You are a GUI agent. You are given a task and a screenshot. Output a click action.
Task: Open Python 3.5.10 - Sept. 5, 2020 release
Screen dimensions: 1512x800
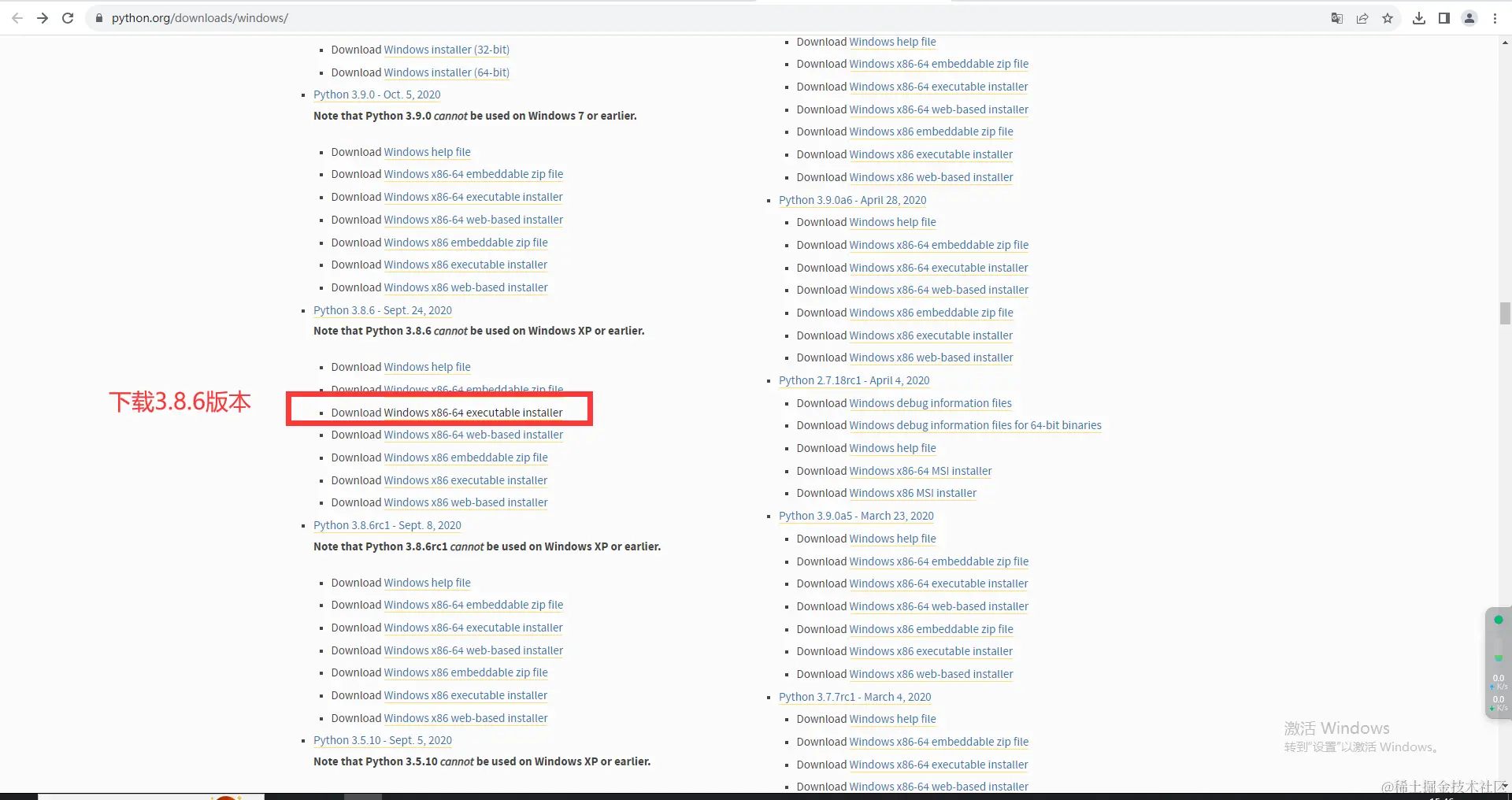pos(383,740)
